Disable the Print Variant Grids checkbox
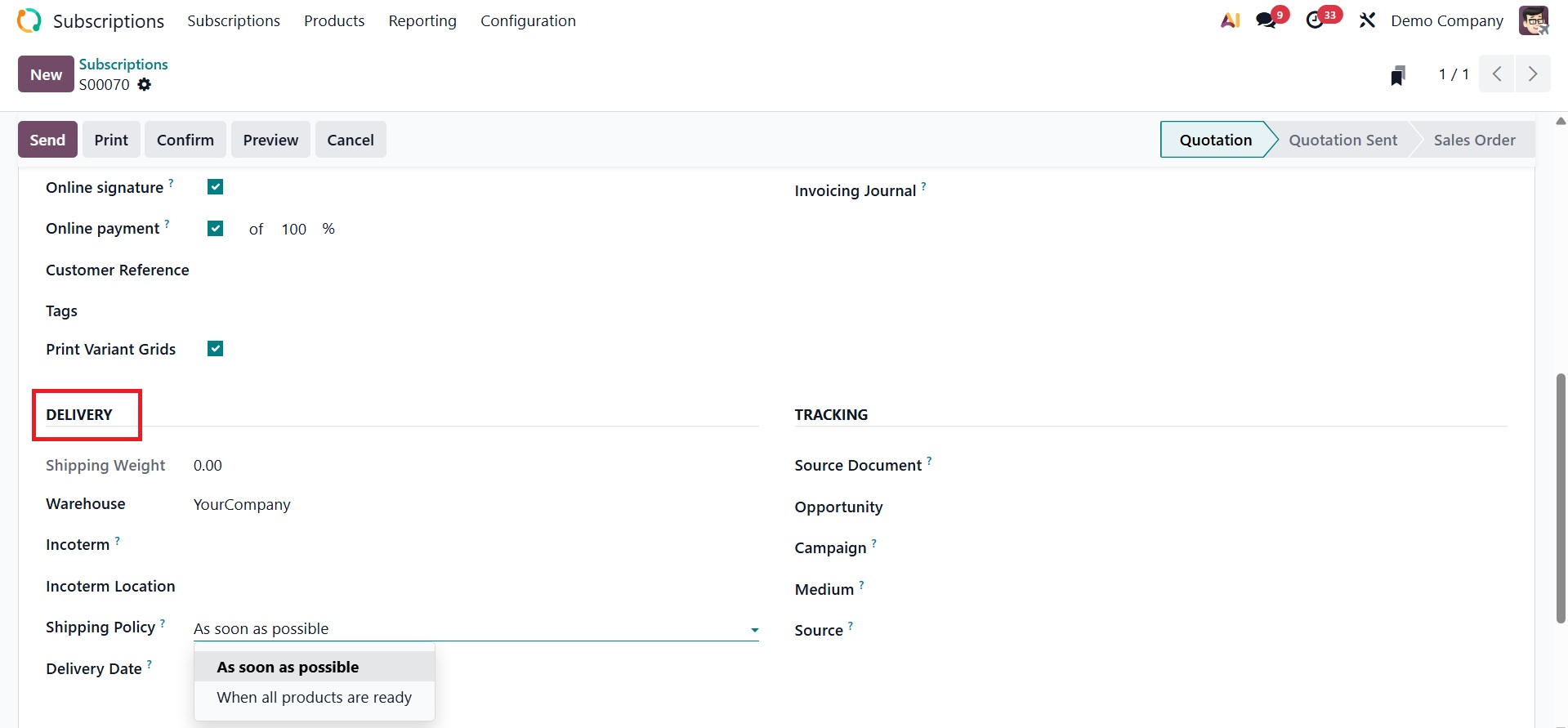1568x728 pixels. point(216,349)
